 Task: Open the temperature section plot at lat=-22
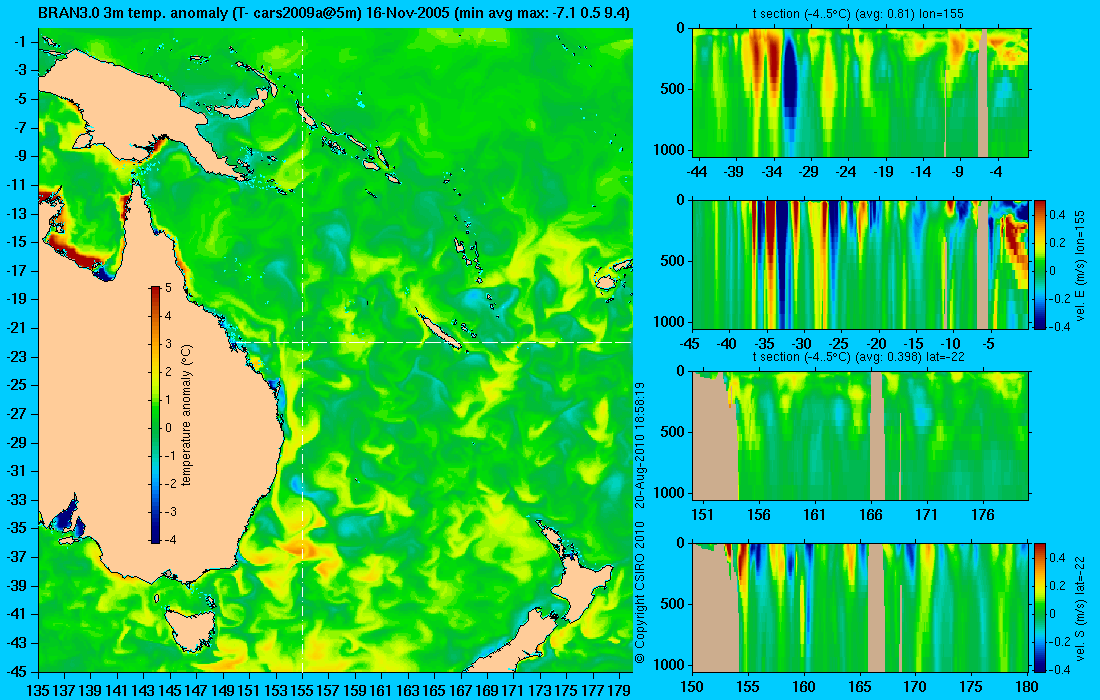(x=860, y=436)
